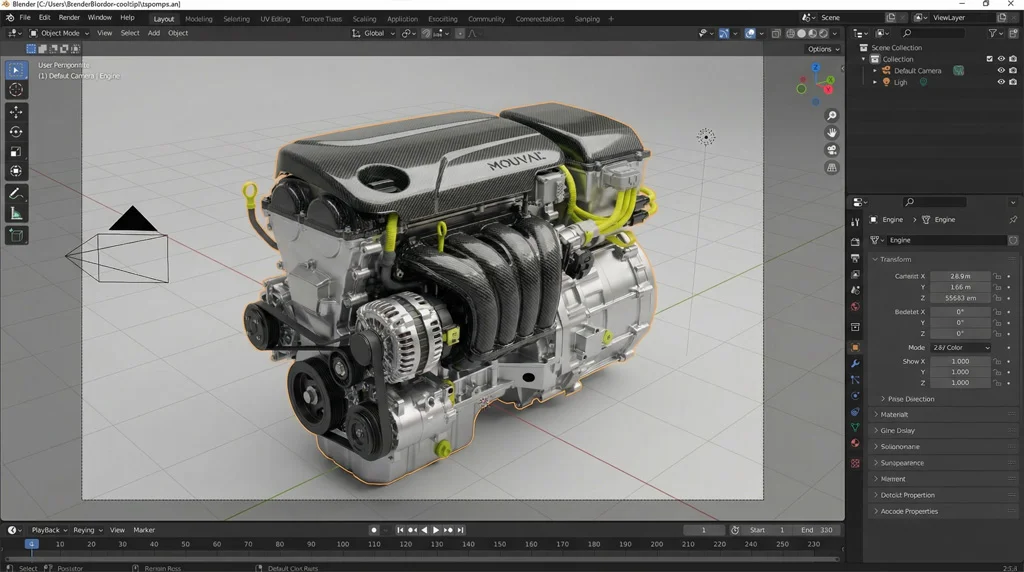Select the Rotate tool
The height and width of the screenshot is (572, 1024).
pyautogui.click(x=16, y=132)
